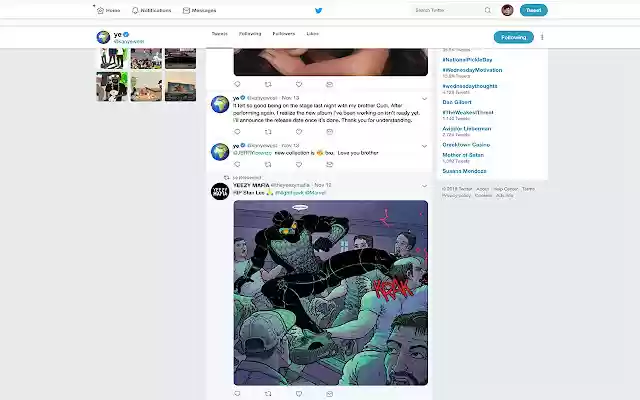This screenshot has height=400, width=640.
Task: Click globe avatar on 'new collection' tweet
Action: (x=220, y=152)
